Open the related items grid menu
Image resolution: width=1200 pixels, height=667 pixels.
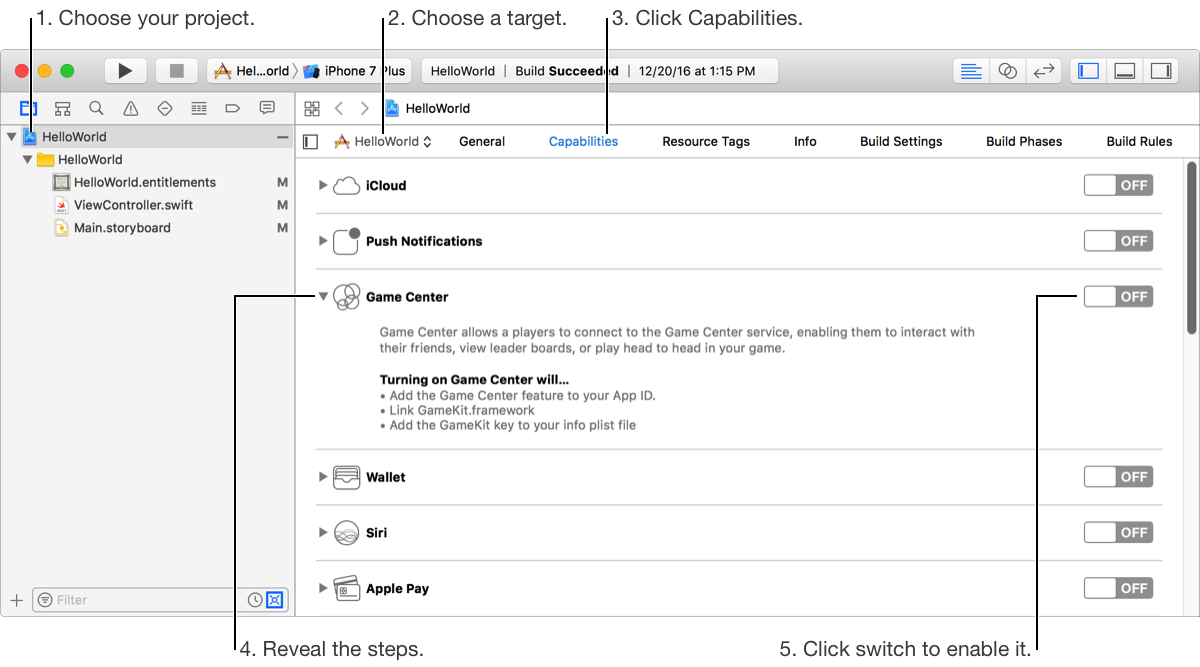[312, 108]
